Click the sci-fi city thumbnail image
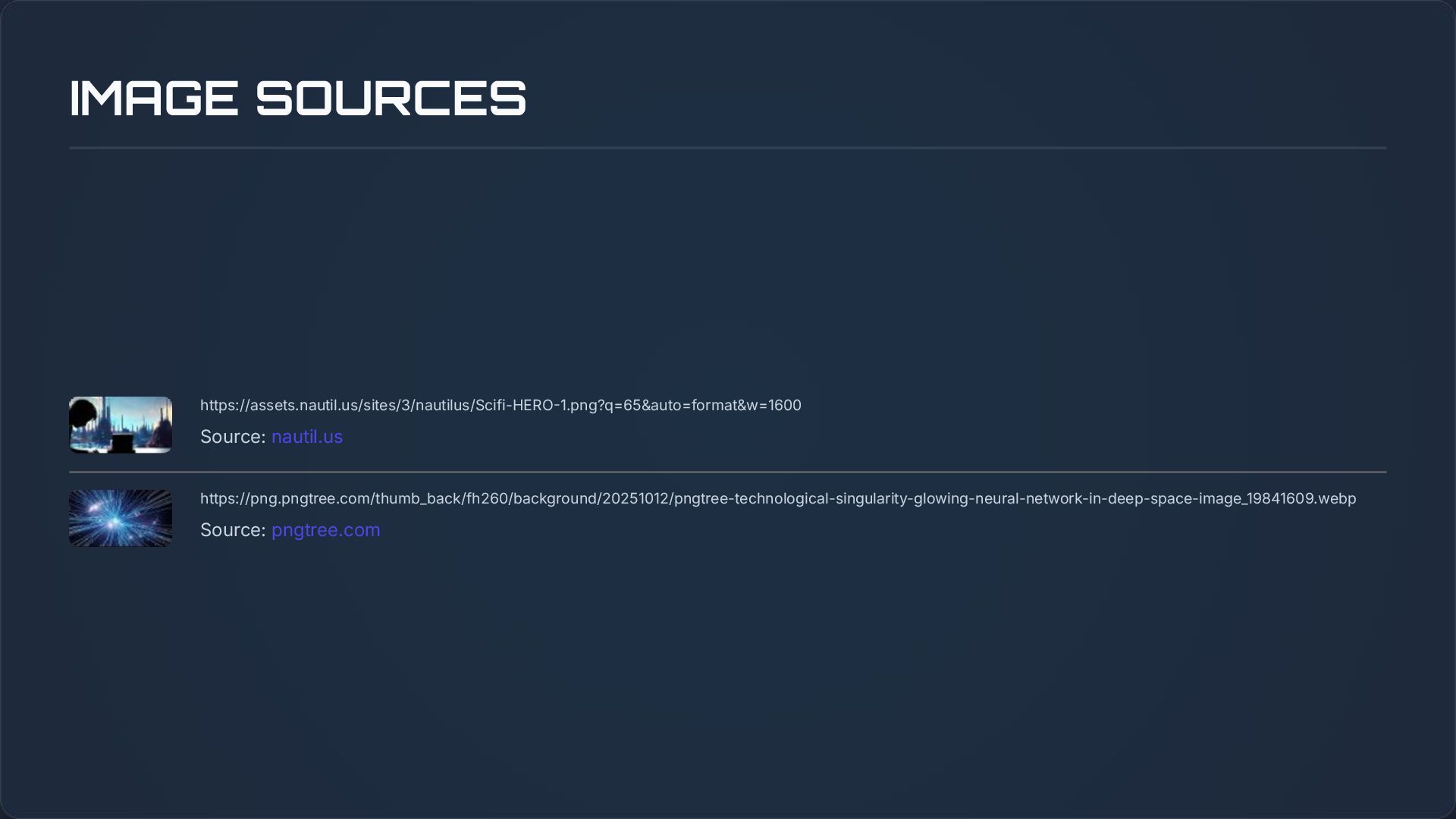 tap(120, 425)
